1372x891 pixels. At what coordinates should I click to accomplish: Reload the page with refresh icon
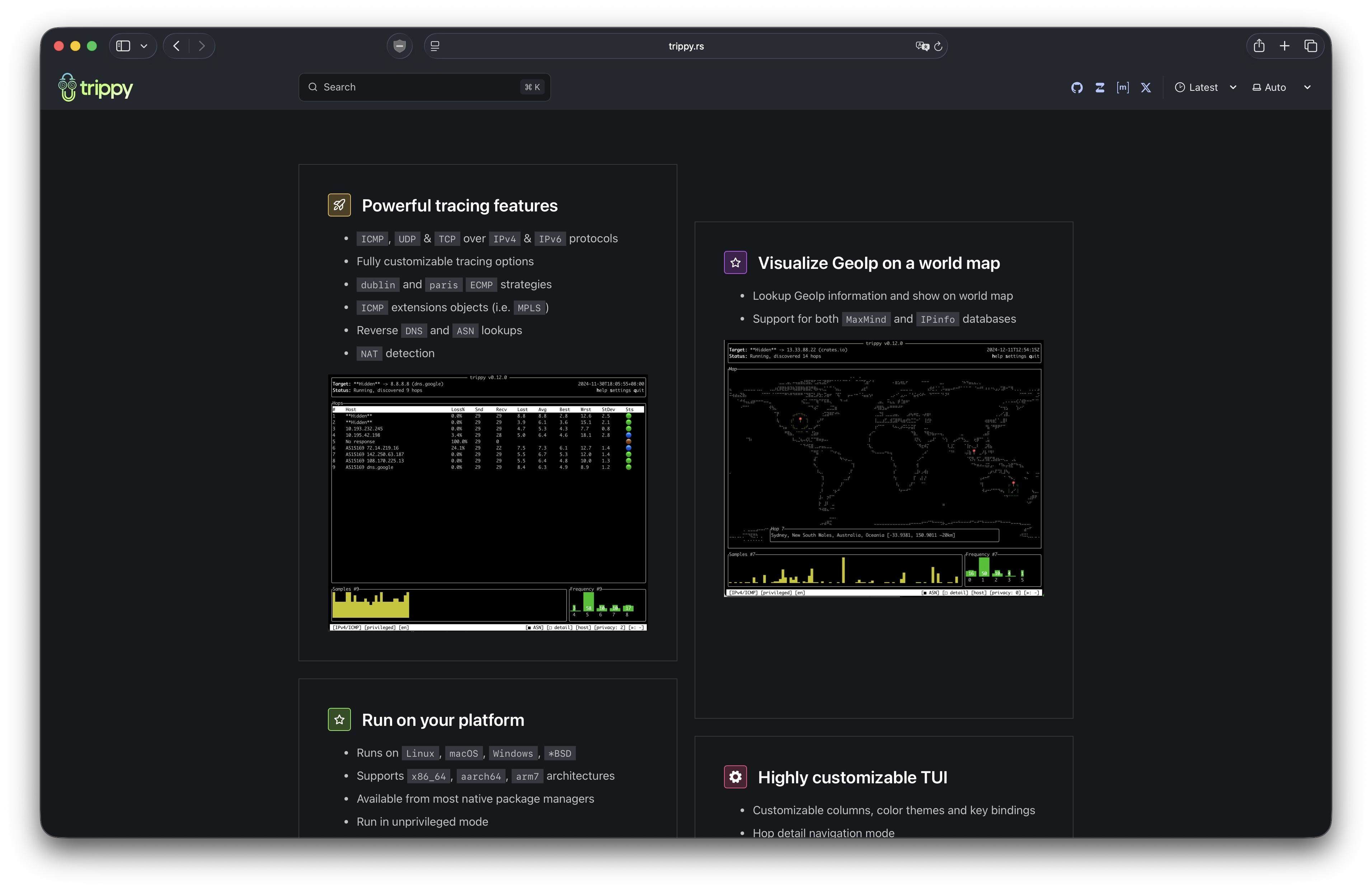click(x=938, y=46)
